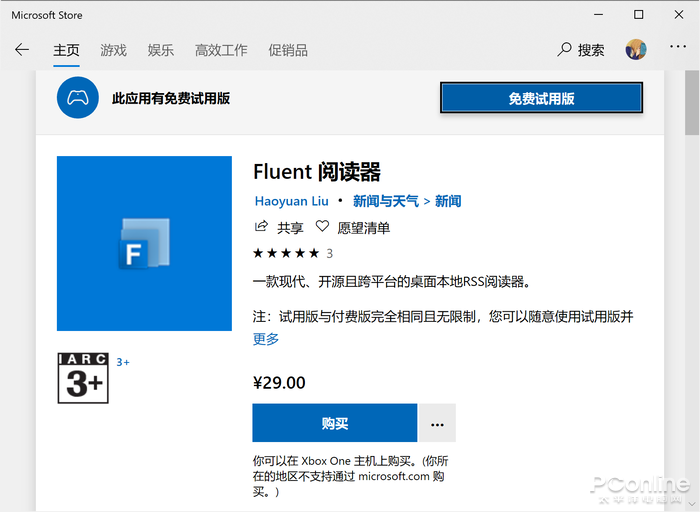Click the 购买 button
The width and height of the screenshot is (700, 512).
click(334, 423)
